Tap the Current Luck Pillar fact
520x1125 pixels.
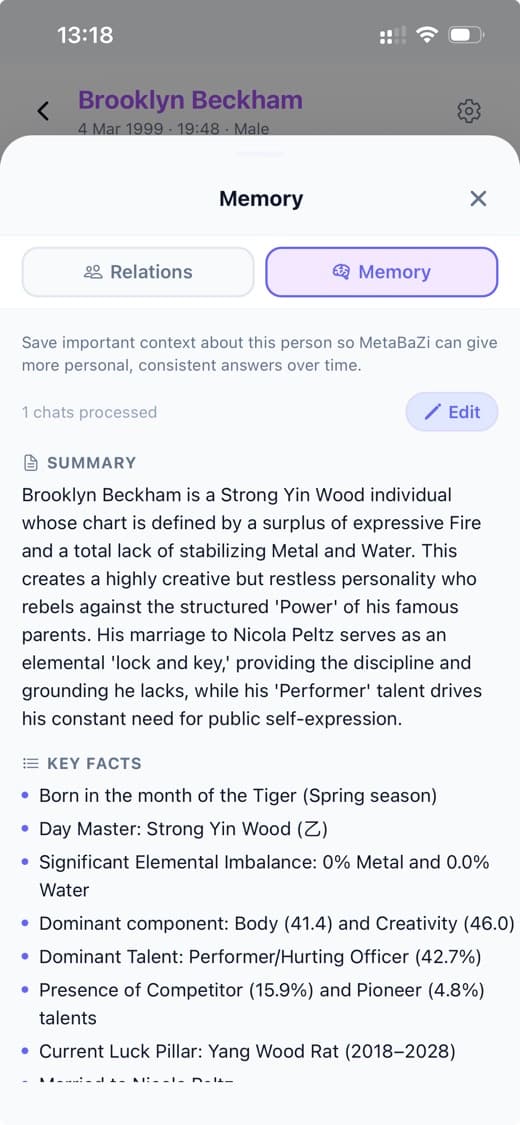[247, 1052]
